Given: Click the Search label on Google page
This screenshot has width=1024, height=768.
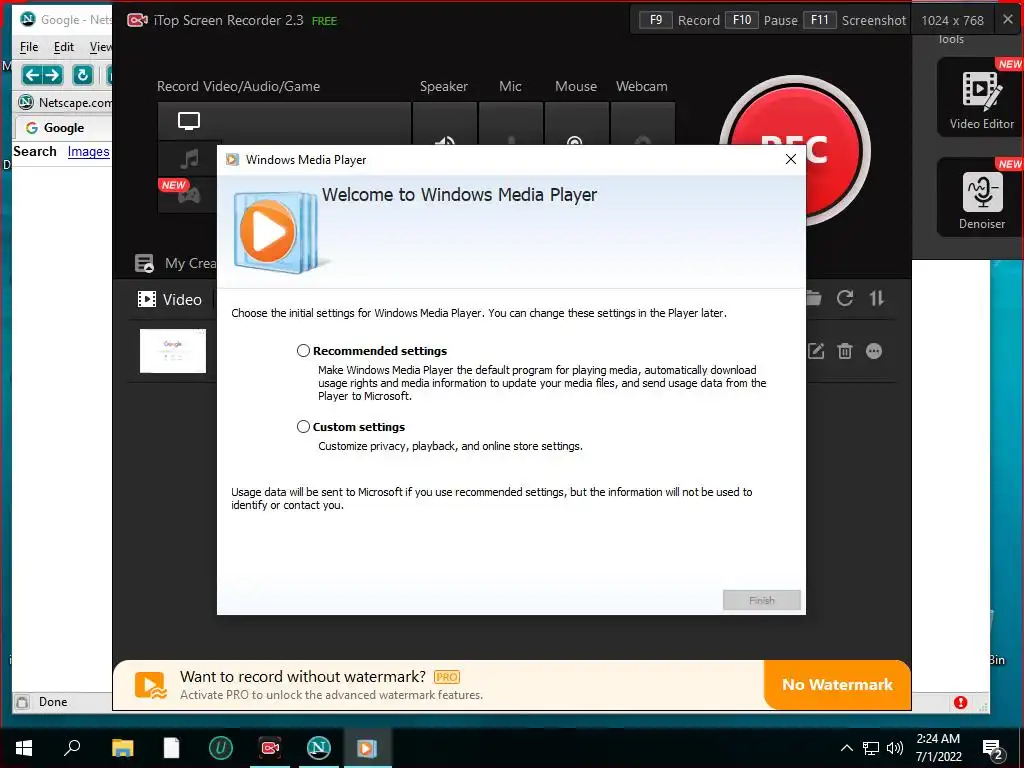Looking at the screenshot, I should coord(35,152).
